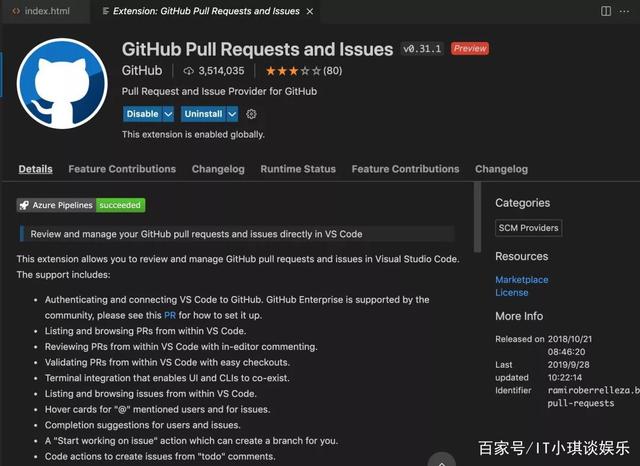Click the "Start working on issue" bullet
Screen dimensions: 640x466
tap(191, 441)
